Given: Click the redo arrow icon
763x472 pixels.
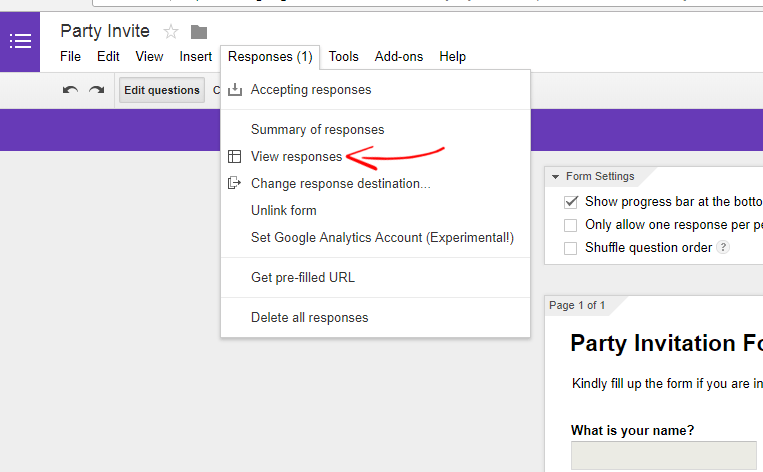Looking at the screenshot, I should 96,90.
